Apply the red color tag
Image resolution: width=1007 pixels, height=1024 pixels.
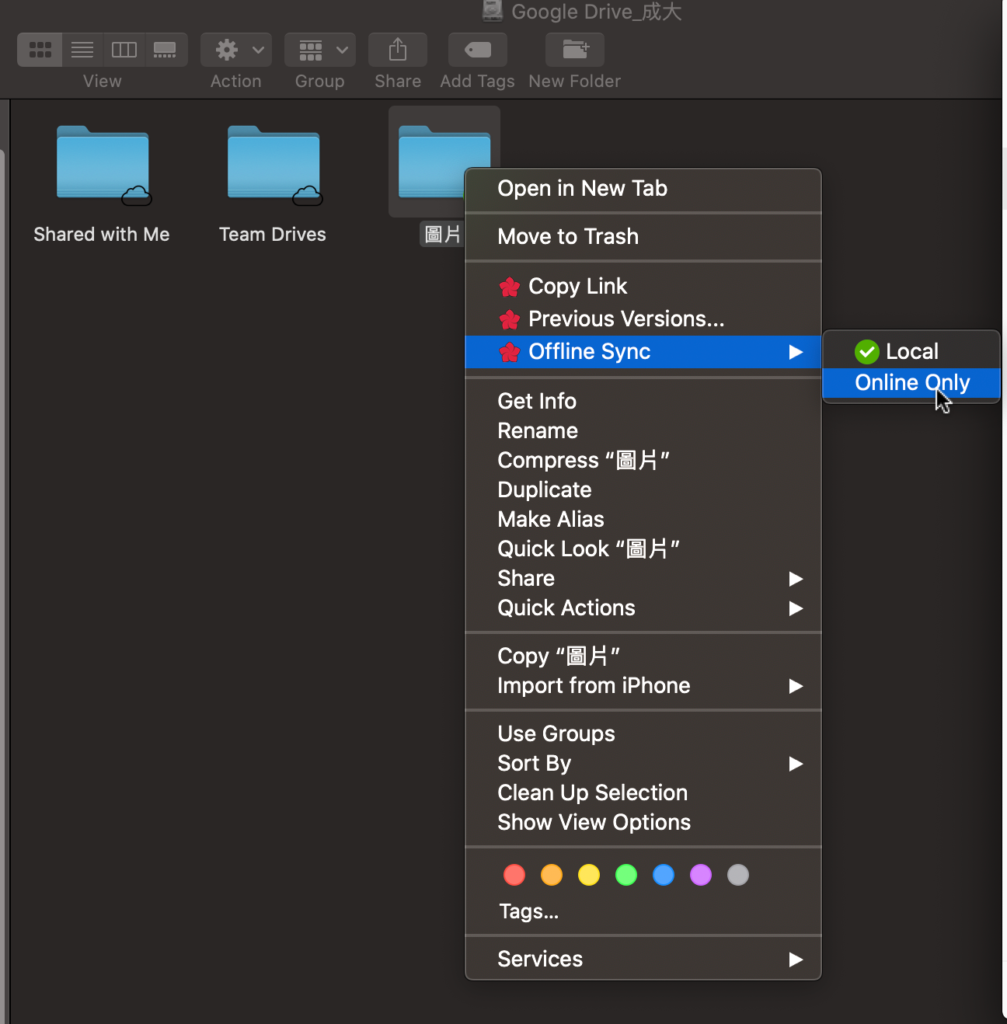[514, 876]
